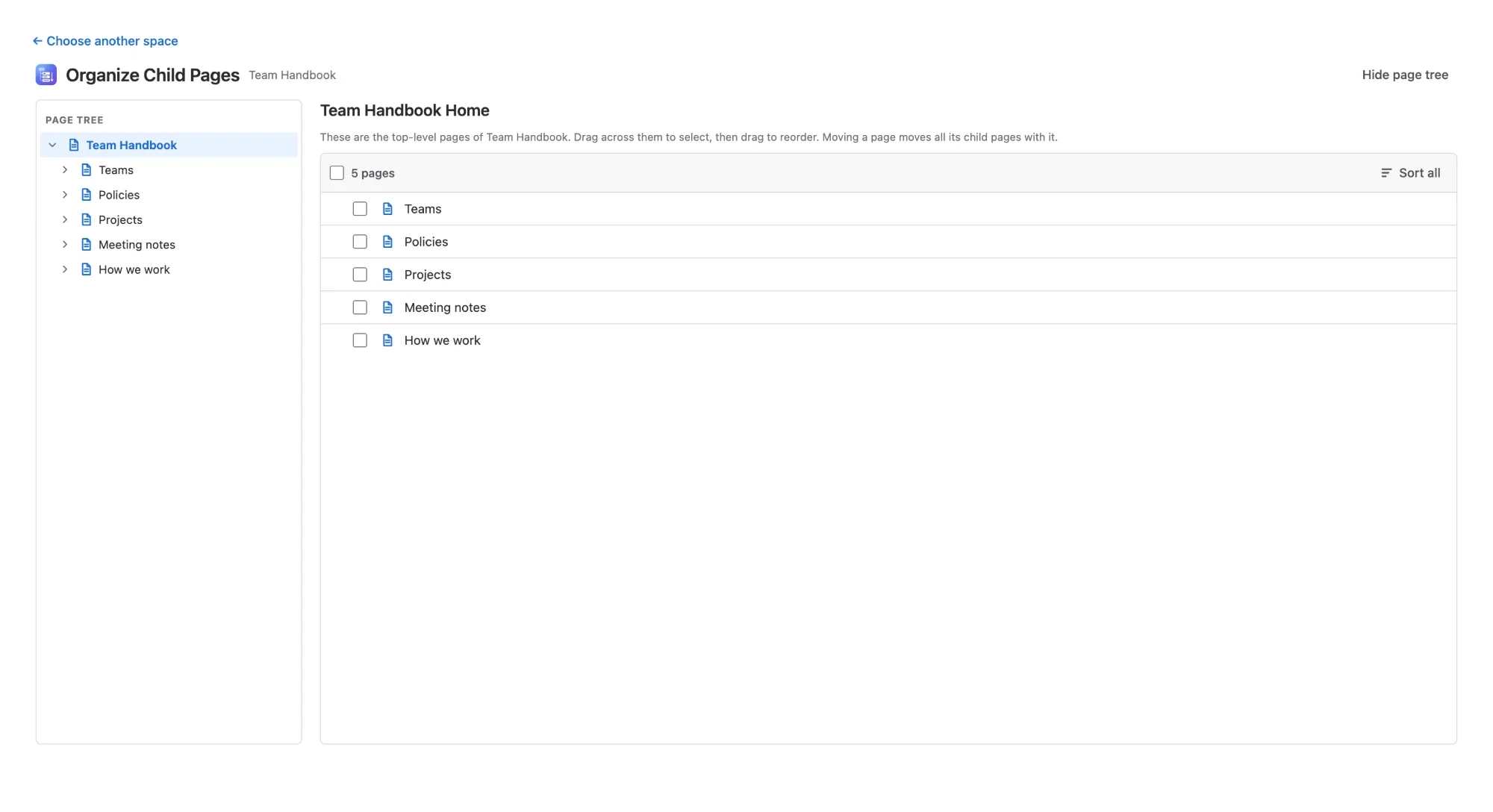Open Meeting notes in the page tree

[x=137, y=245]
